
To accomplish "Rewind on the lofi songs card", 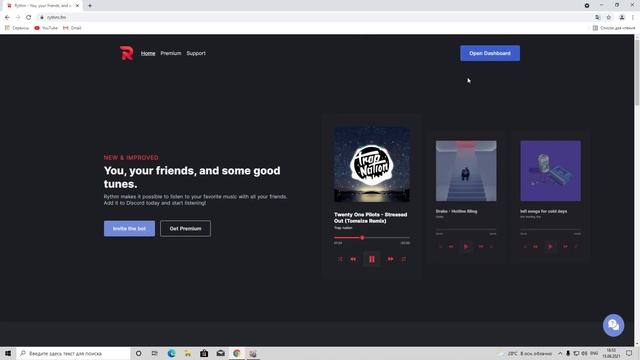I will (x=536, y=247).
